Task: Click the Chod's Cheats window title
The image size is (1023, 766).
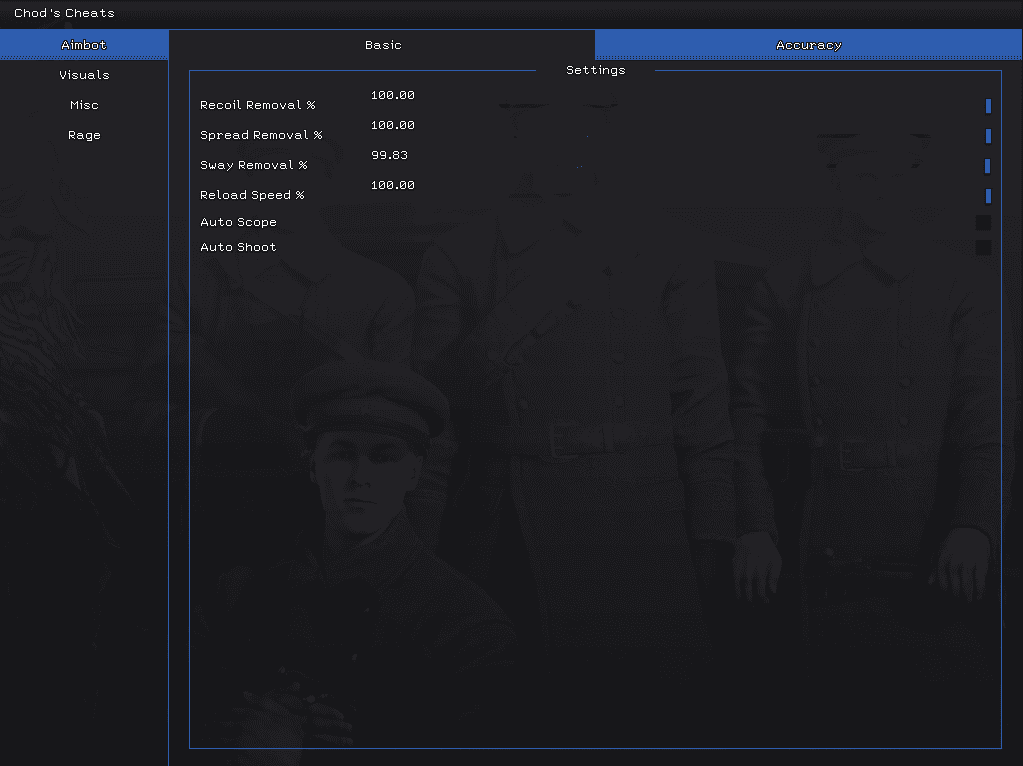Action: 64,13
